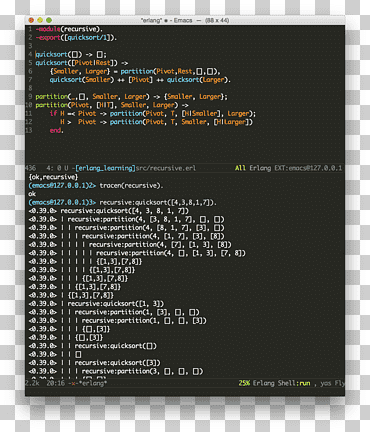
Task: Click the "erlang" - Emacs window title
Action: point(185,20)
